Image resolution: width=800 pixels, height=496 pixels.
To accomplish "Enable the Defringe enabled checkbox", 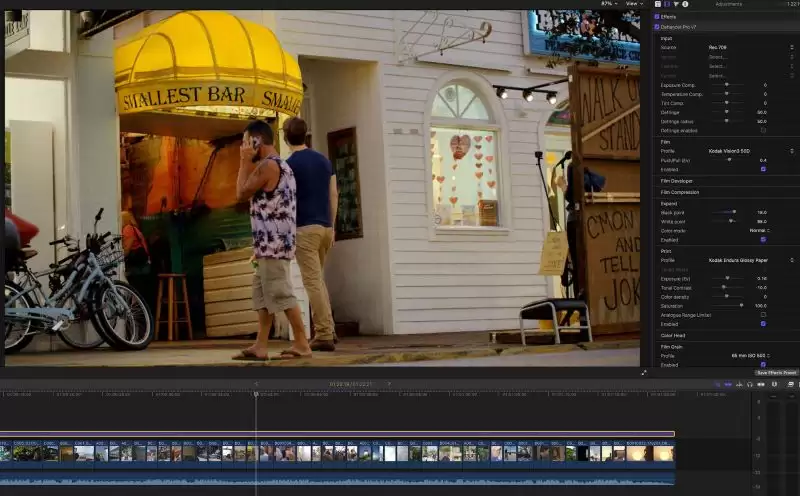I will tap(763, 130).
